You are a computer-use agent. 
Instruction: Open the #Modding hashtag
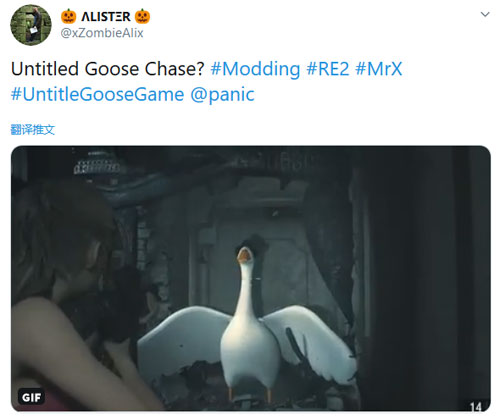[255, 69]
